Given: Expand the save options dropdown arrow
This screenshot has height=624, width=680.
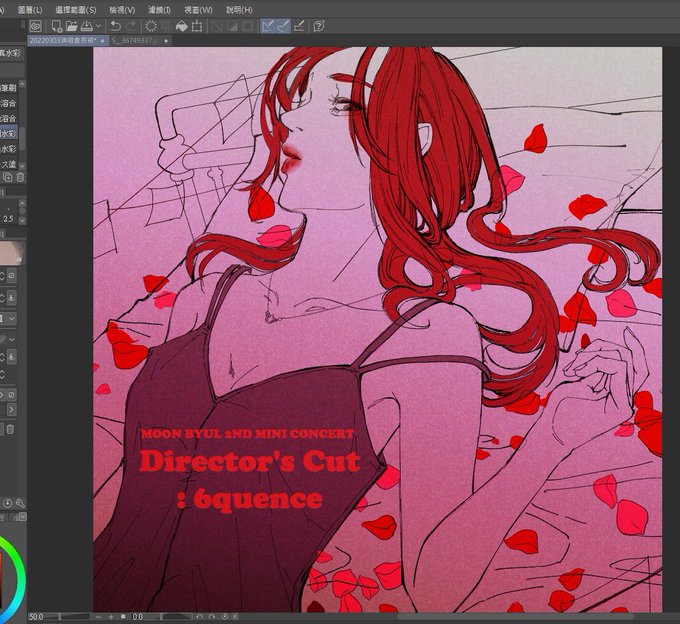Looking at the screenshot, I should [98, 26].
